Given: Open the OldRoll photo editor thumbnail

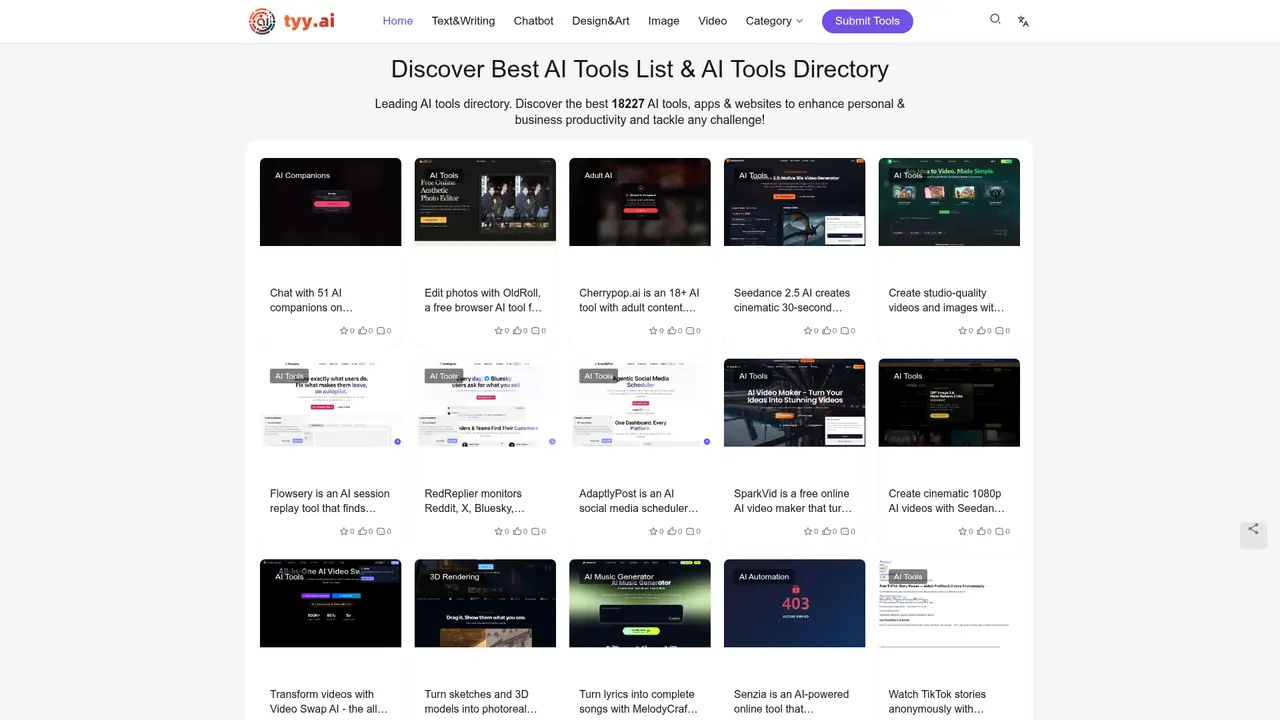Looking at the screenshot, I should click(485, 201).
